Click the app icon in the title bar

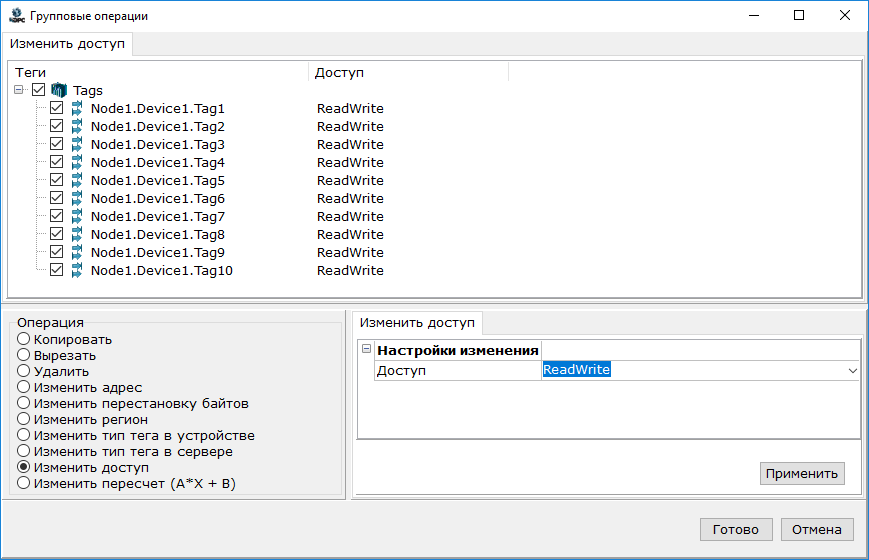pos(15,15)
